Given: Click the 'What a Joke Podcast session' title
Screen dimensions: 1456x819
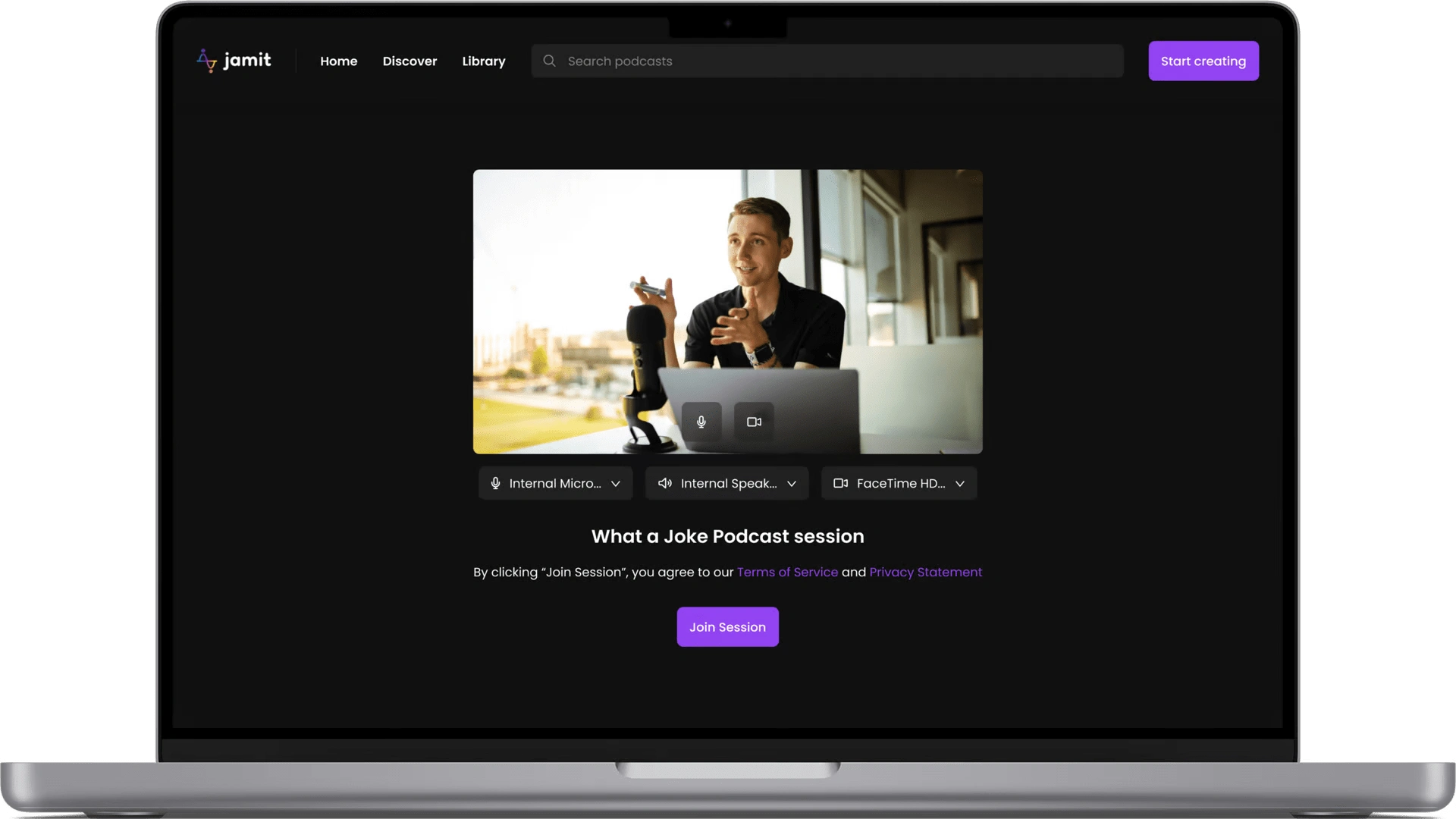Looking at the screenshot, I should pos(727,536).
